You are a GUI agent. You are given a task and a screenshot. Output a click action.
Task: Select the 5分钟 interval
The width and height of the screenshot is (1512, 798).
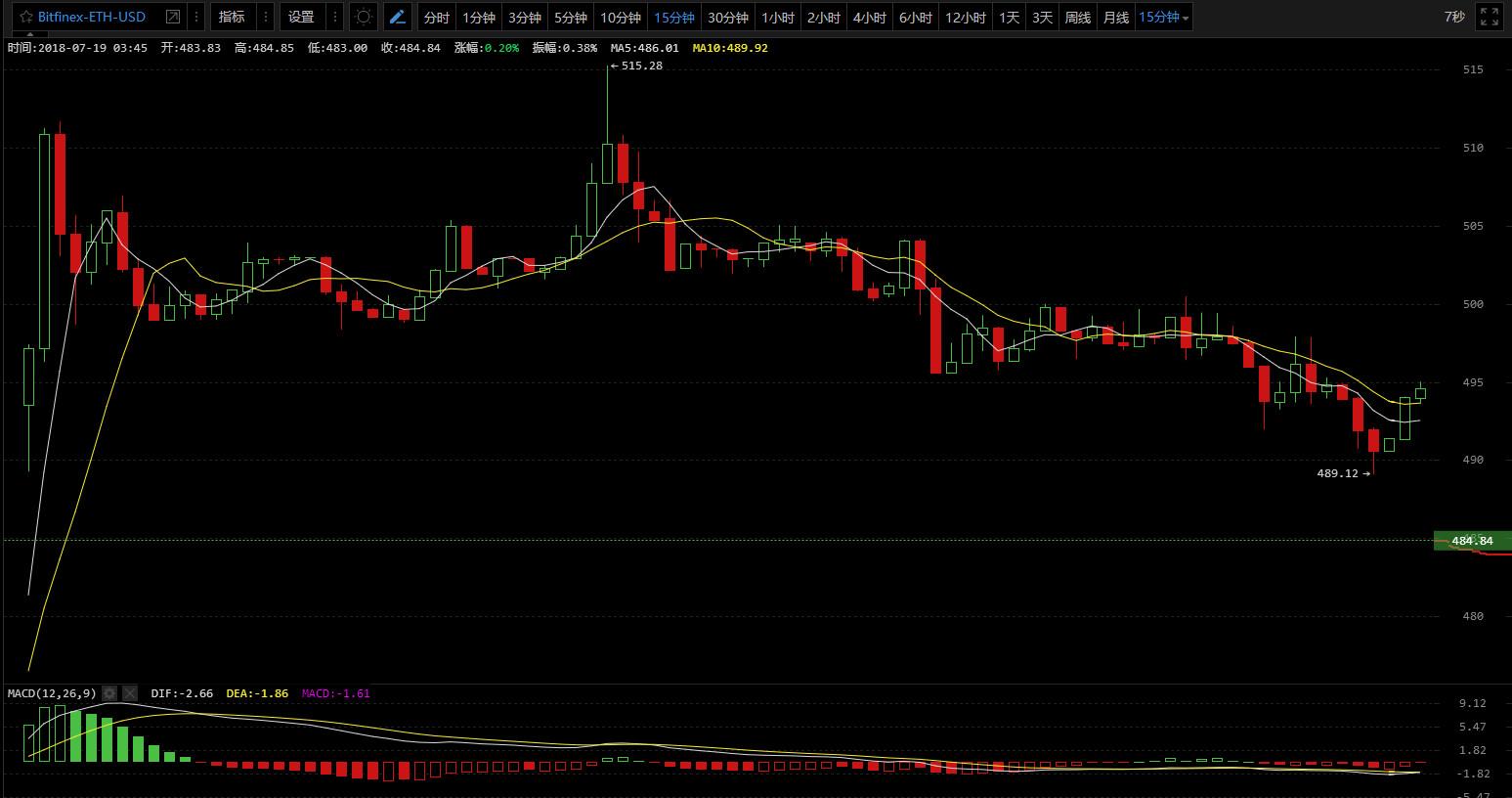[x=571, y=17]
